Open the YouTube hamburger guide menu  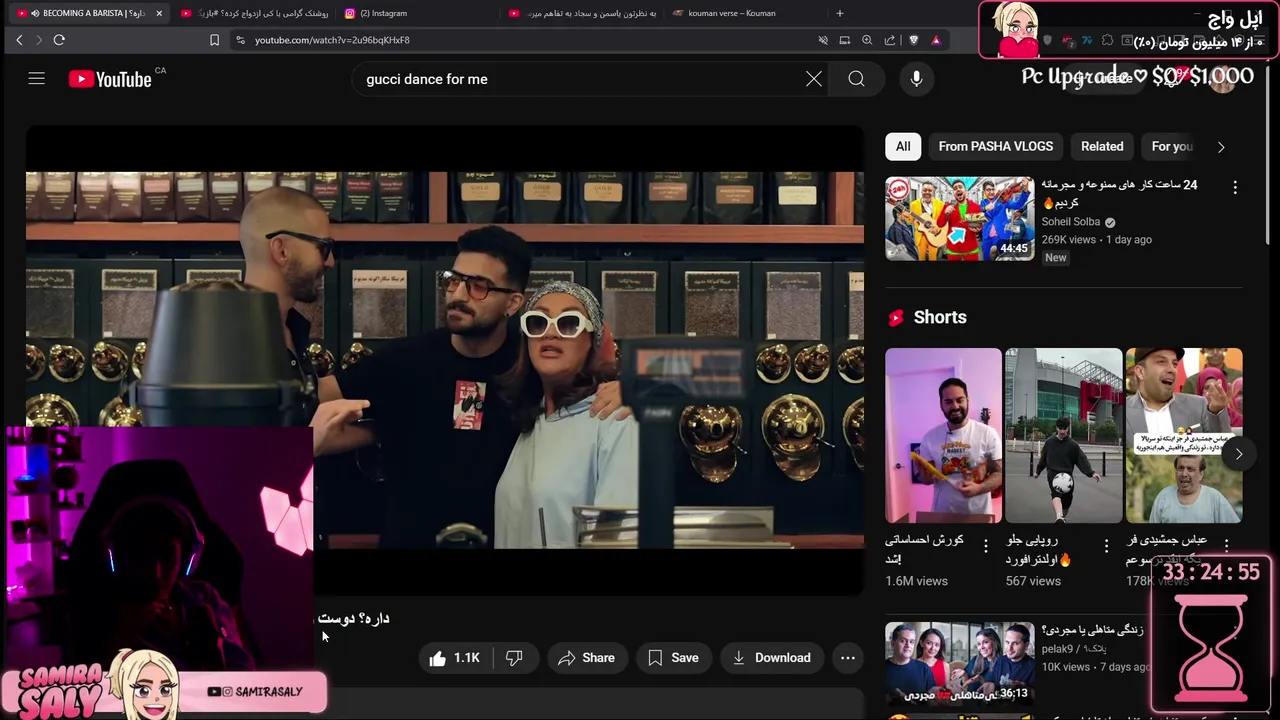click(x=37, y=79)
